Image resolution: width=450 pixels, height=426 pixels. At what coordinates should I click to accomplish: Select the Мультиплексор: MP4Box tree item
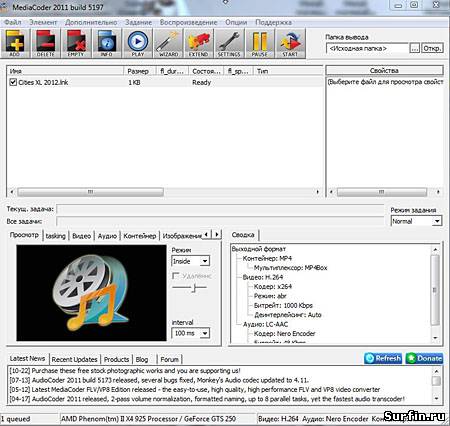[291, 268]
